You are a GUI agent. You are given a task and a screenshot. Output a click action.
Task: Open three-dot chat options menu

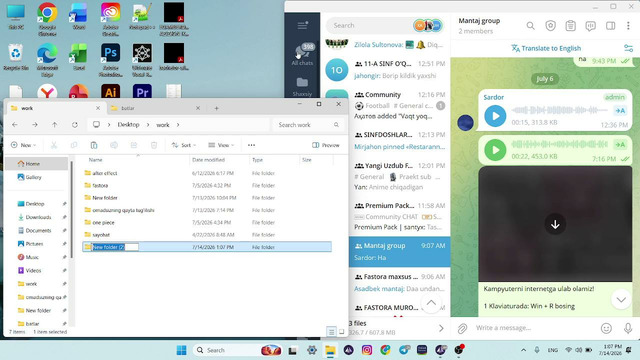[x=628, y=26]
